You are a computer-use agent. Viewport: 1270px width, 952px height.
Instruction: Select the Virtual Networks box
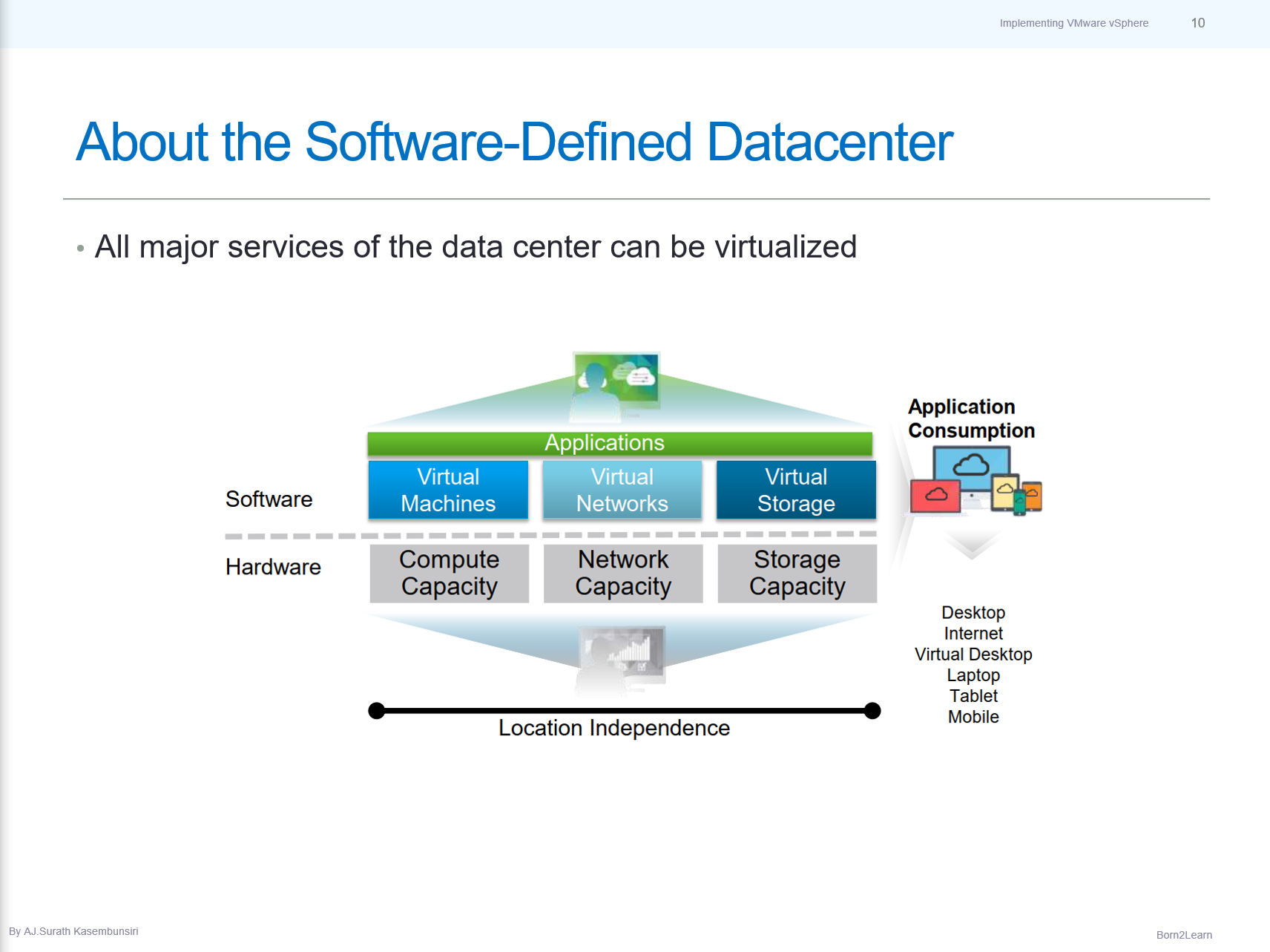point(622,490)
